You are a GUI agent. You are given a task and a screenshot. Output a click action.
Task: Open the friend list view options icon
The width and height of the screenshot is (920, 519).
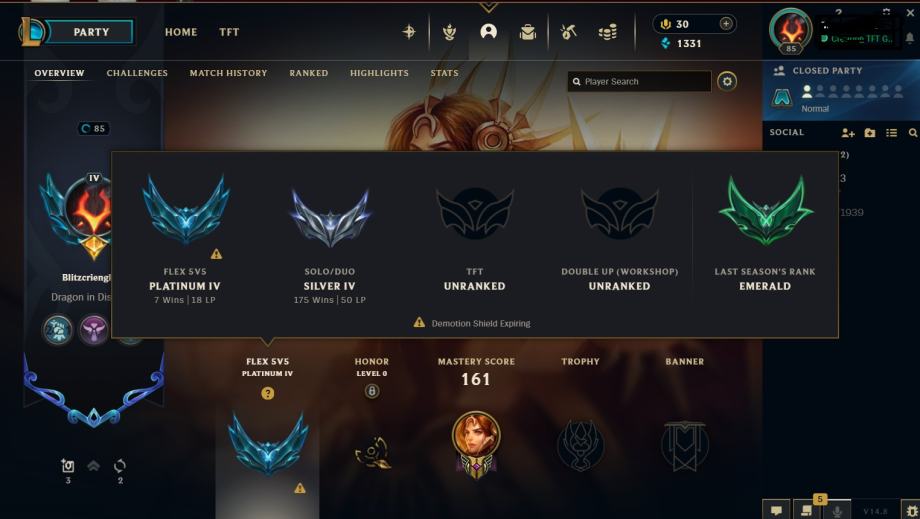pos(891,133)
